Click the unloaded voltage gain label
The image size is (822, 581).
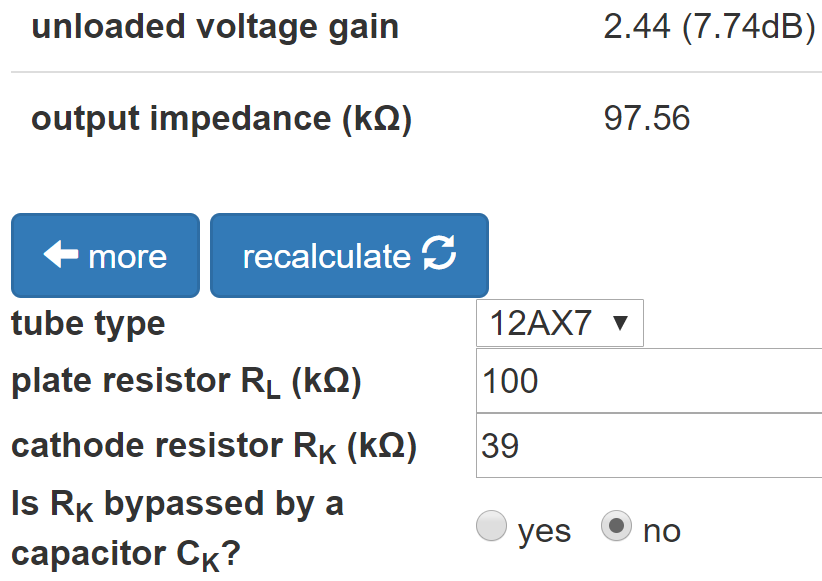coord(215,27)
